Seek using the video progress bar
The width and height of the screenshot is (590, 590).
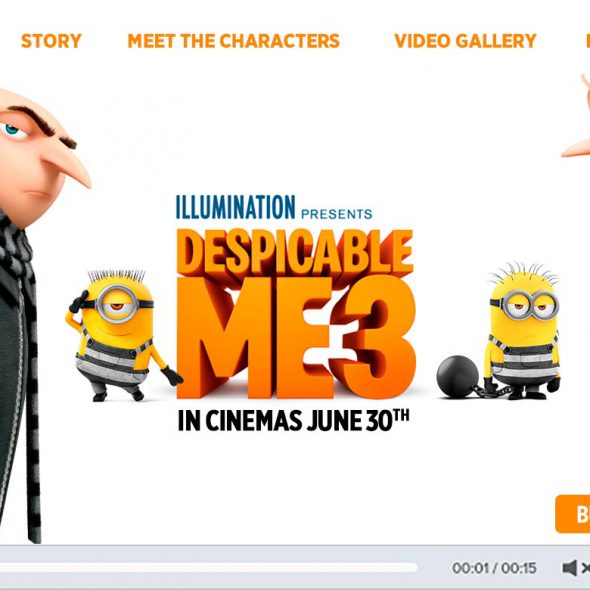click(209, 567)
